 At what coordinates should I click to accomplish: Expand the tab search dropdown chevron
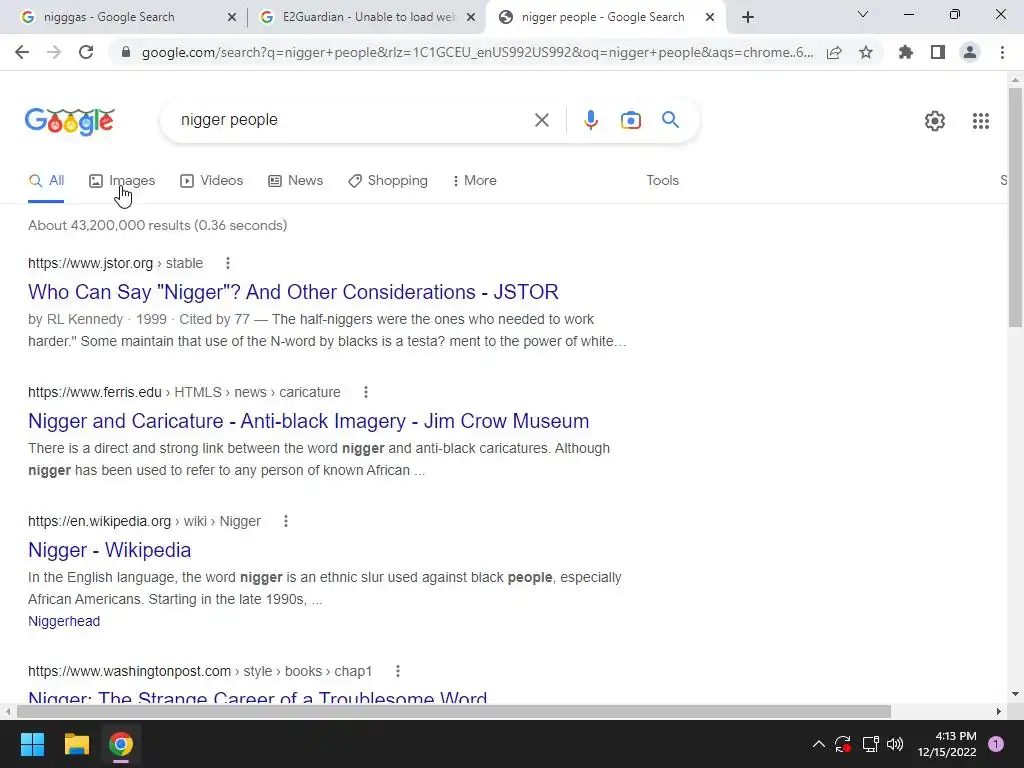[x=863, y=14]
